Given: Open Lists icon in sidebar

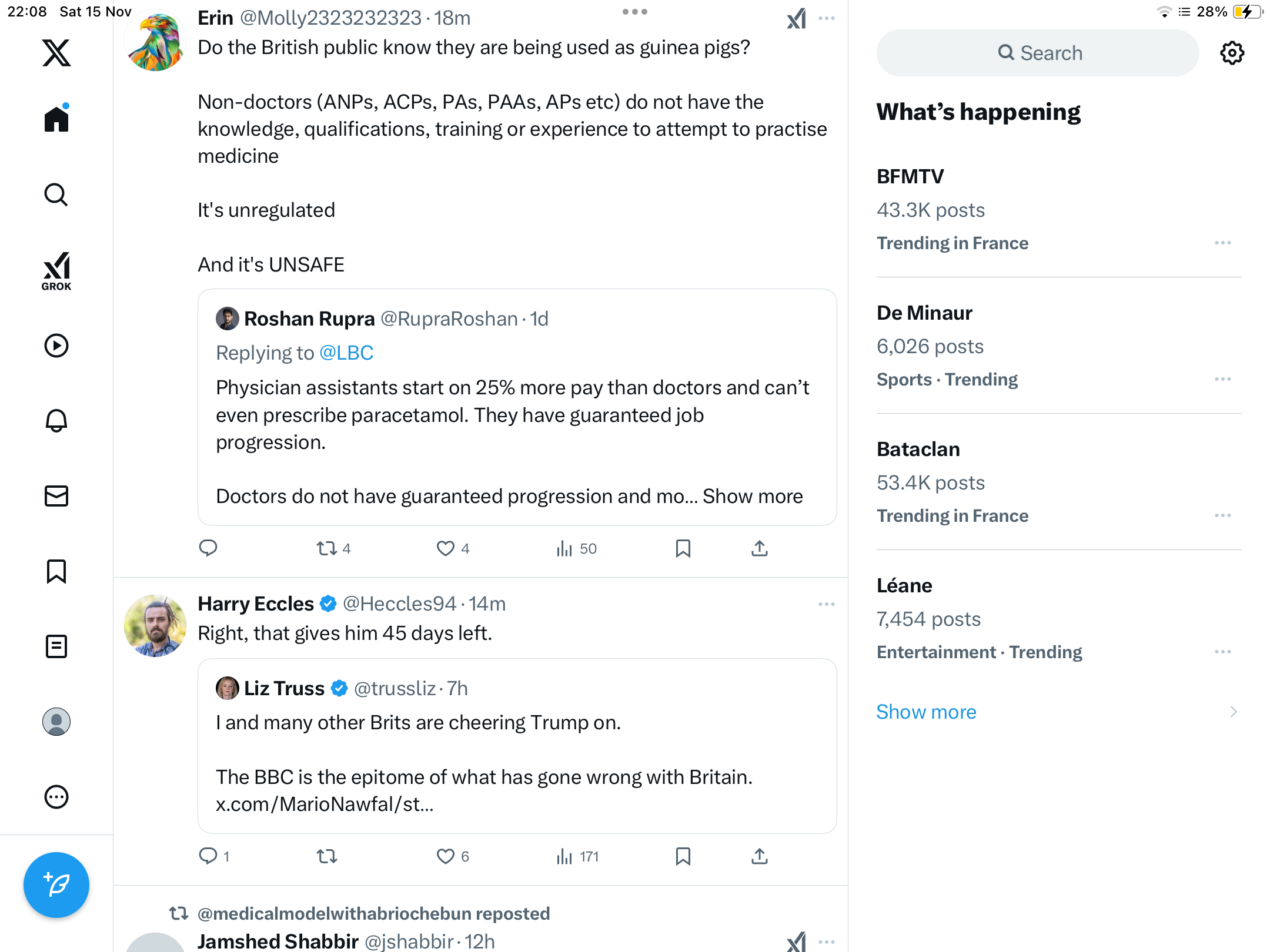Looking at the screenshot, I should [56, 646].
